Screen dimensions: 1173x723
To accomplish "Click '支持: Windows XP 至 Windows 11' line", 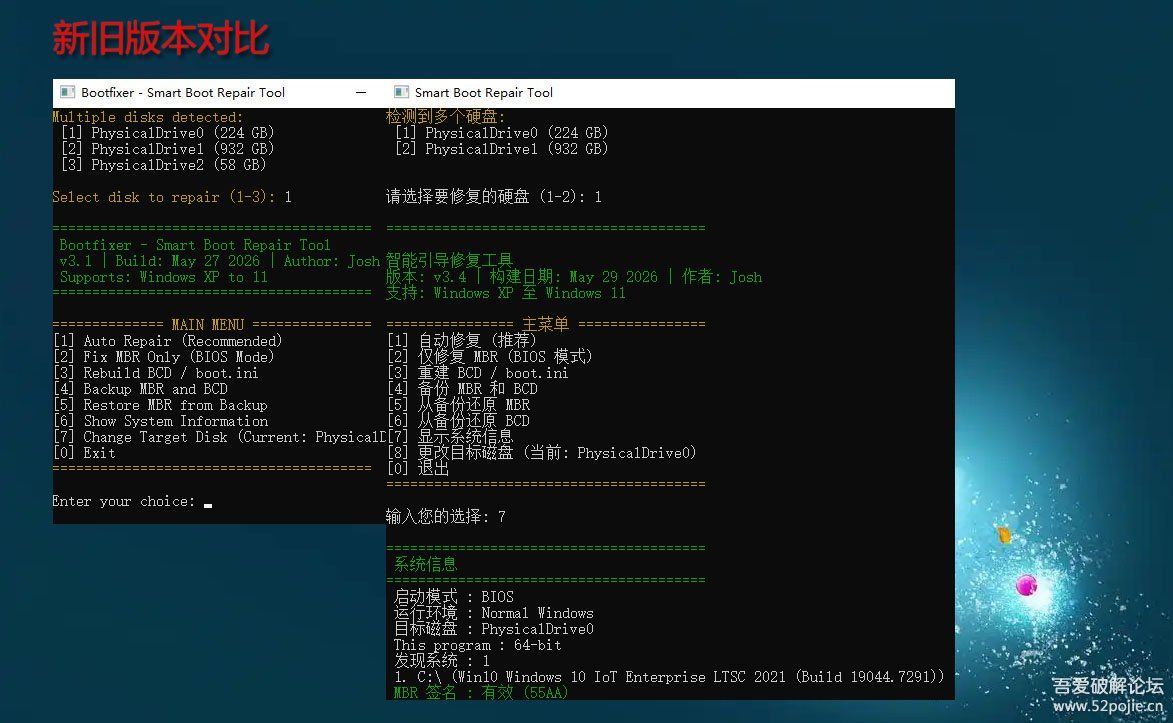I will click(x=506, y=293).
